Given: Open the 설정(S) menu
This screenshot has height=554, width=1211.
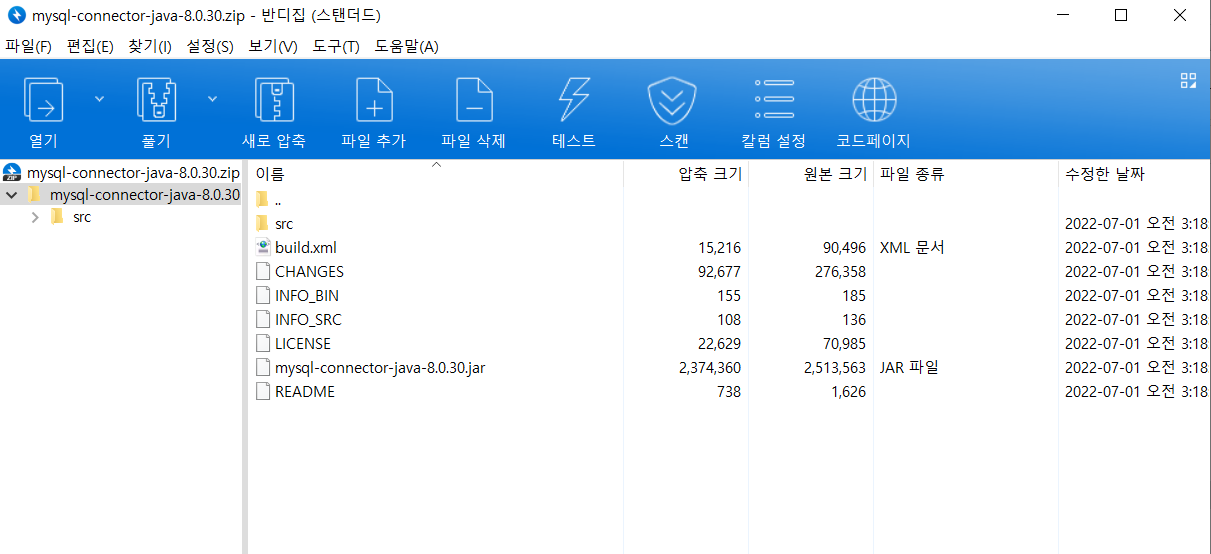Looking at the screenshot, I should point(210,46).
